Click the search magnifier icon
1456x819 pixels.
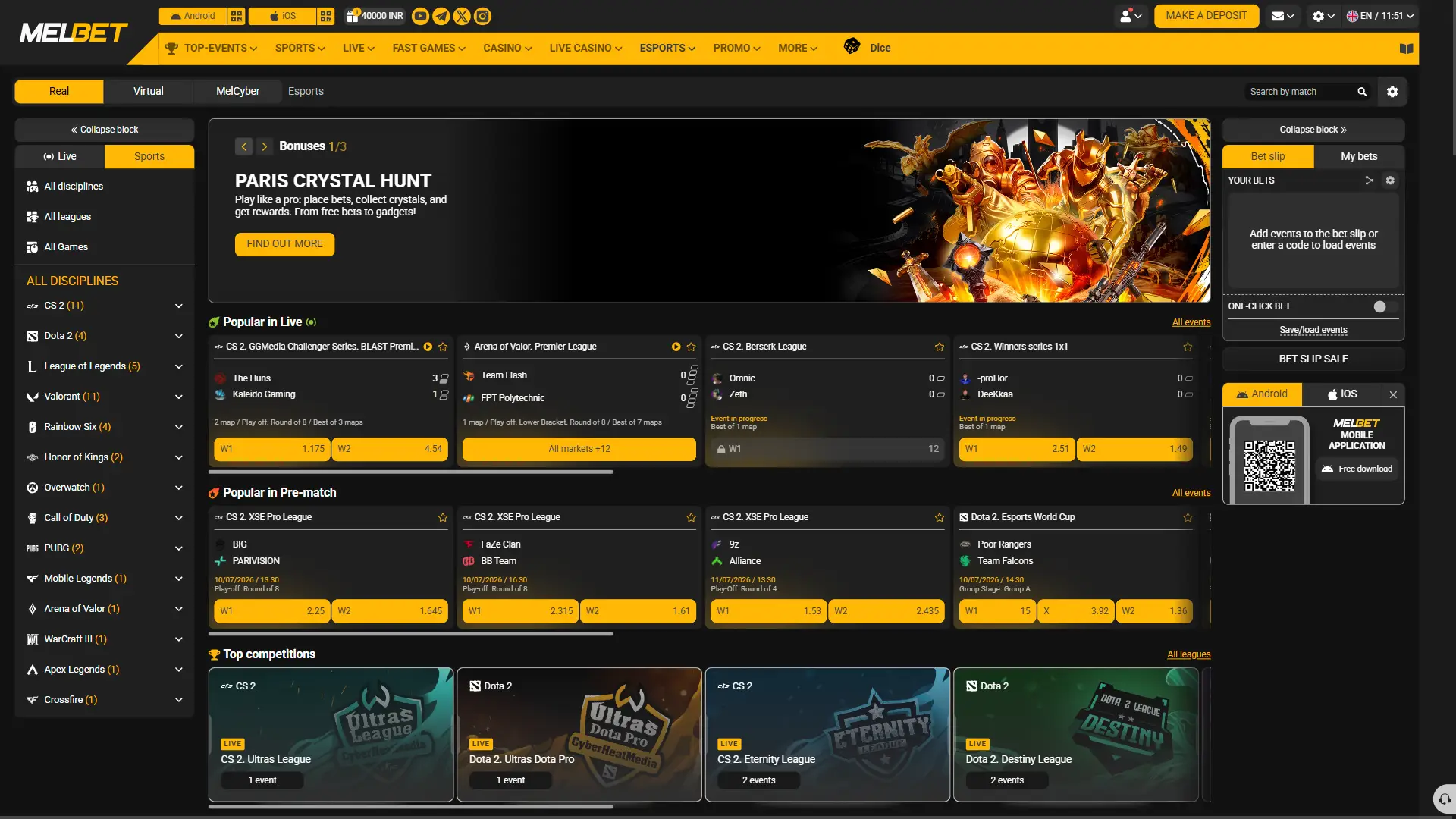coord(1362,92)
